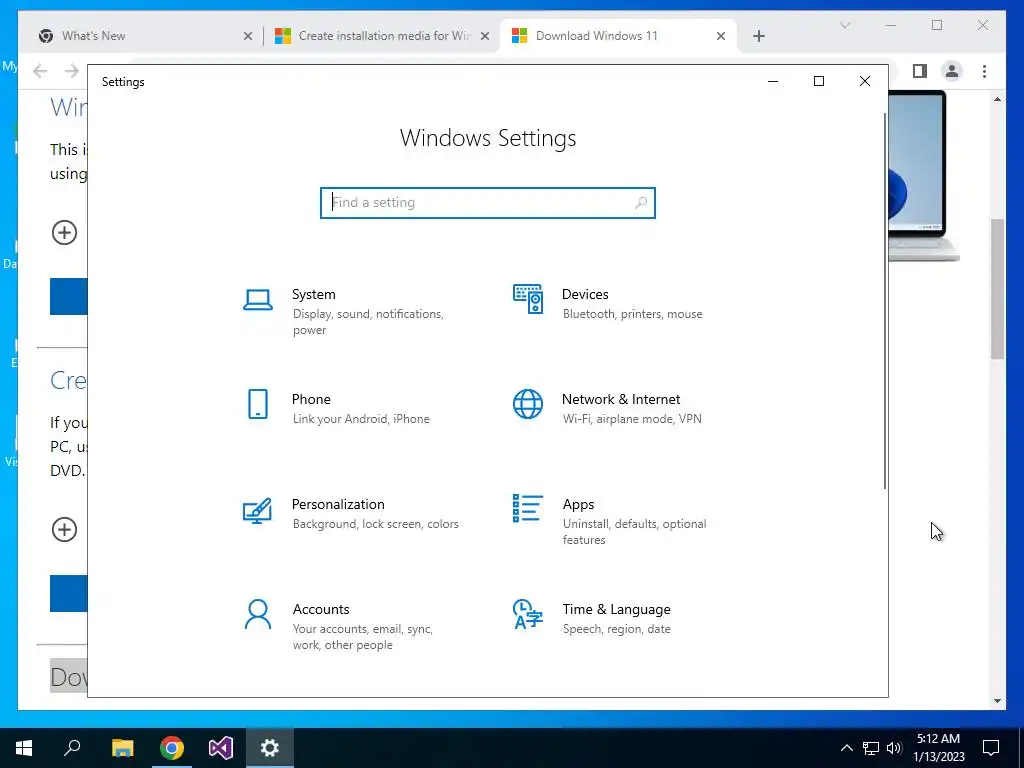Click "Bluetooth, printers, mouse" description
Screen dimensions: 1024x768
coord(632,314)
